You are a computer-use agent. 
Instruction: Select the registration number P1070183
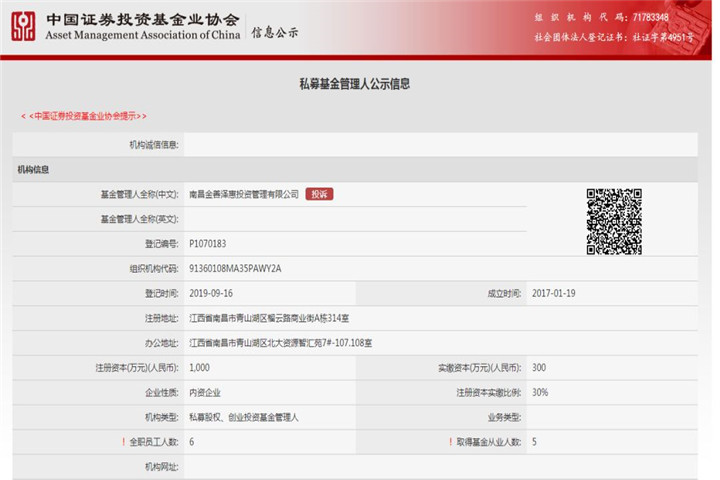[208, 243]
